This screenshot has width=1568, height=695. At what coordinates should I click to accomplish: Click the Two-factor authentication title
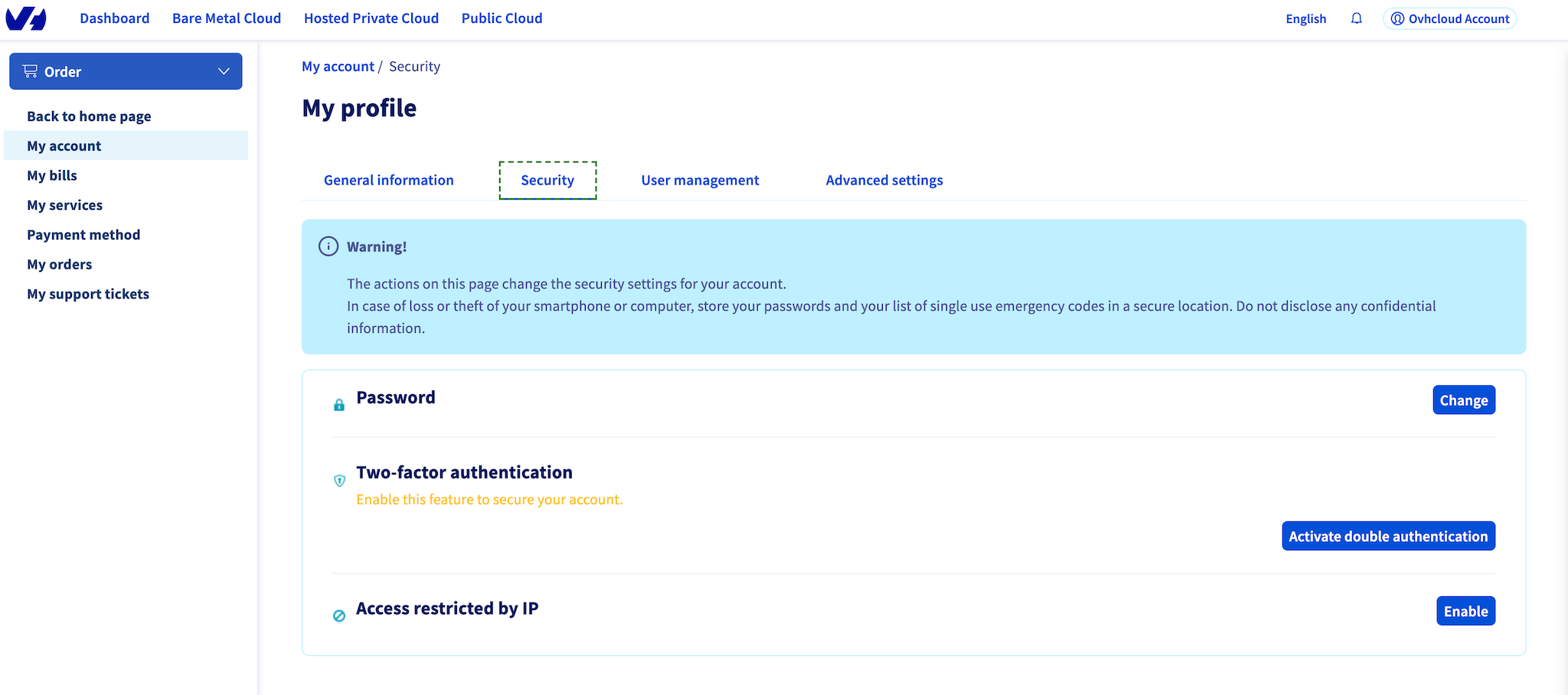(464, 472)
